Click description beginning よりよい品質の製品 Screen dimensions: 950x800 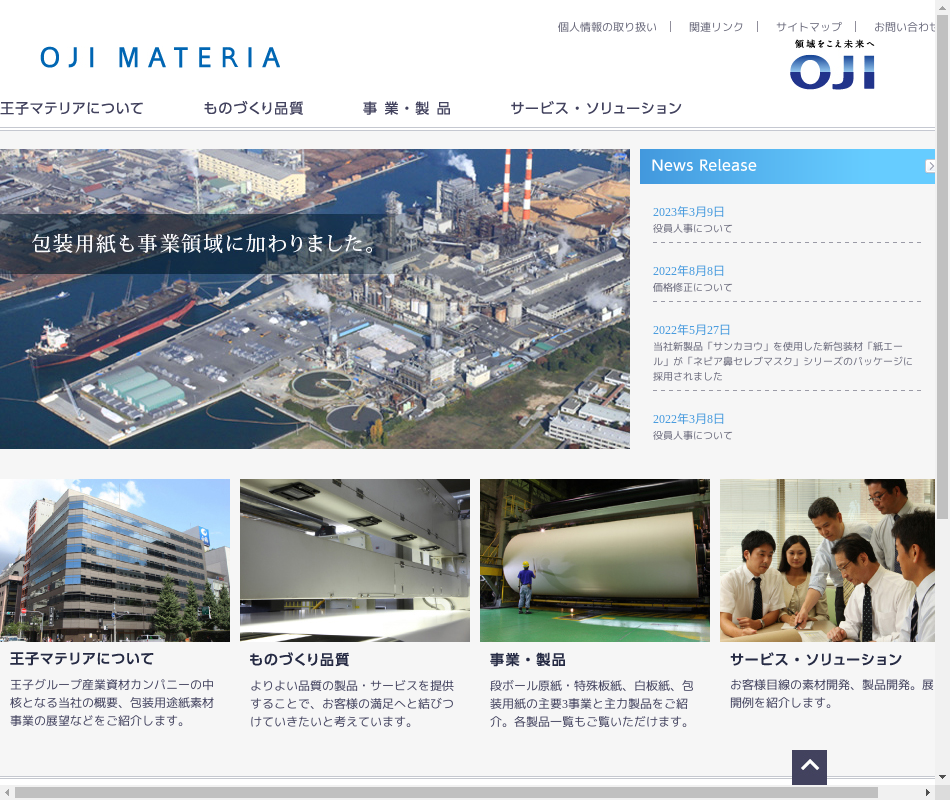tap(352, 704)
